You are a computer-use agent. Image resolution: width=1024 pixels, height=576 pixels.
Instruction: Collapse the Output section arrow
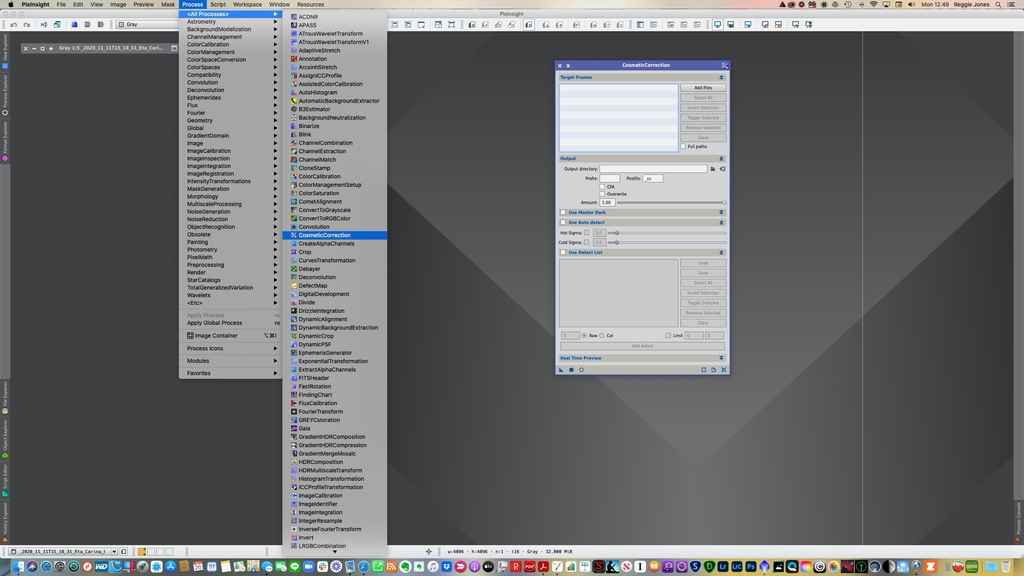(x=722, y=159)
